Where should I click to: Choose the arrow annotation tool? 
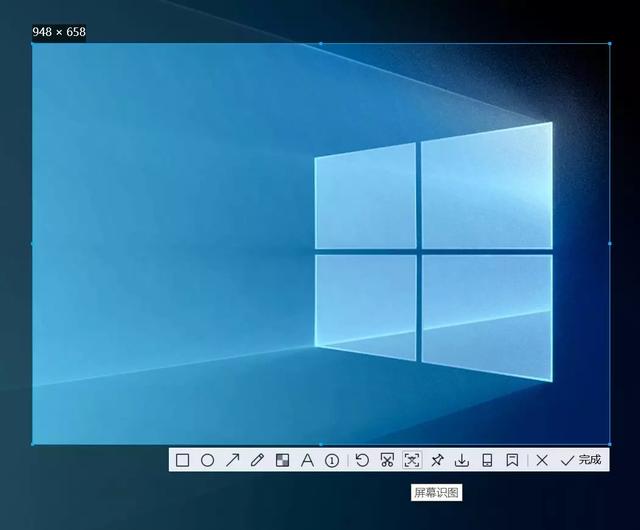click(232, 460)
